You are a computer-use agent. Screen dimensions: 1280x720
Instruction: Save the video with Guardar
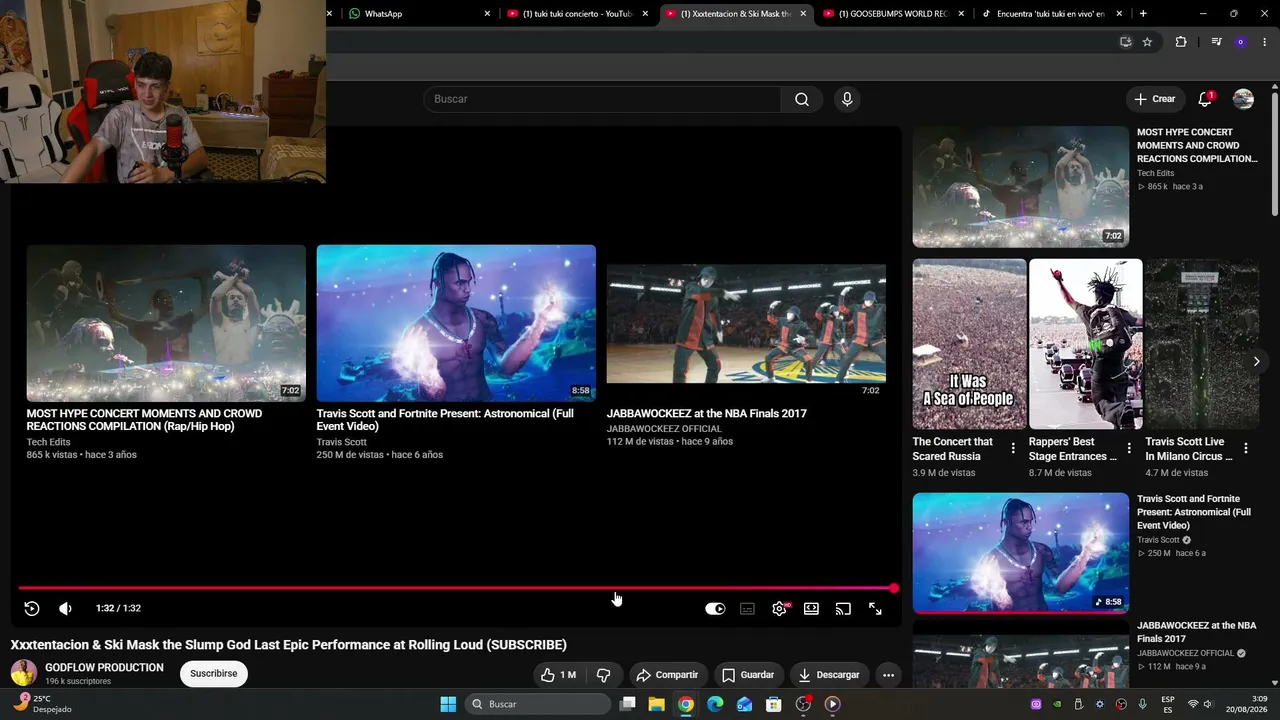[748, 675]
